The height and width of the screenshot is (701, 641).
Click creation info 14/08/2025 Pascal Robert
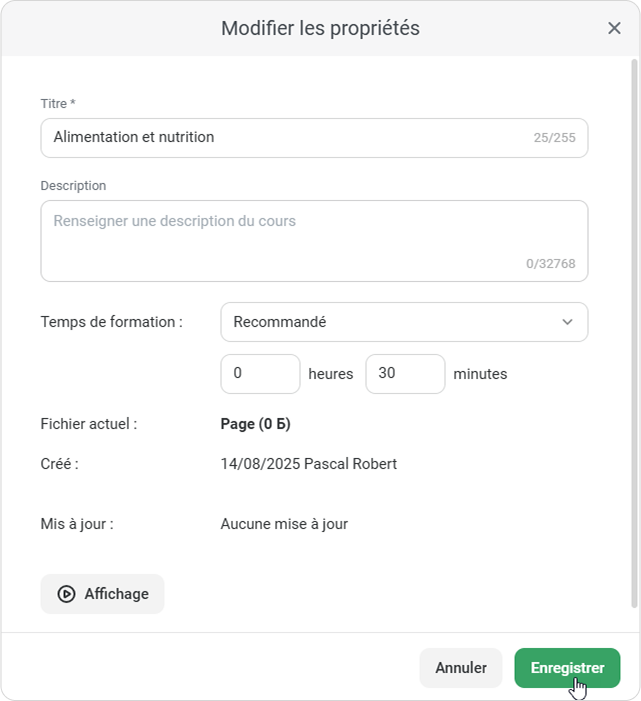click(x=308, y=464)
